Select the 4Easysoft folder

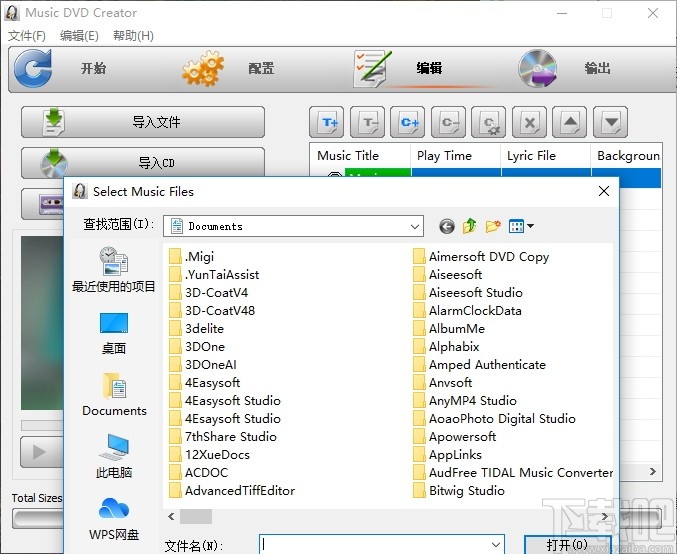pyautogui.click(x=205, y=383)
